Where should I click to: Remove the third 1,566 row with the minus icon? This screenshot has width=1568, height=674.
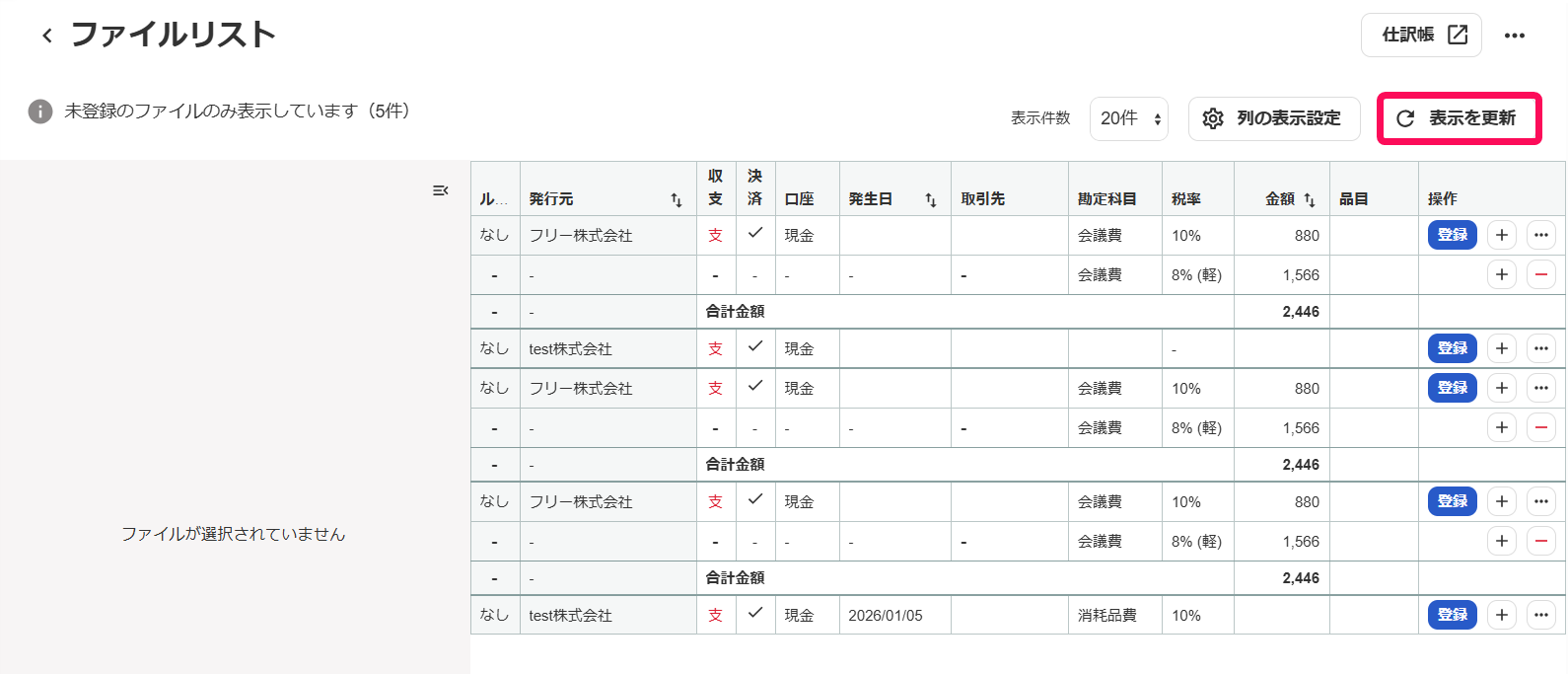1540,541
